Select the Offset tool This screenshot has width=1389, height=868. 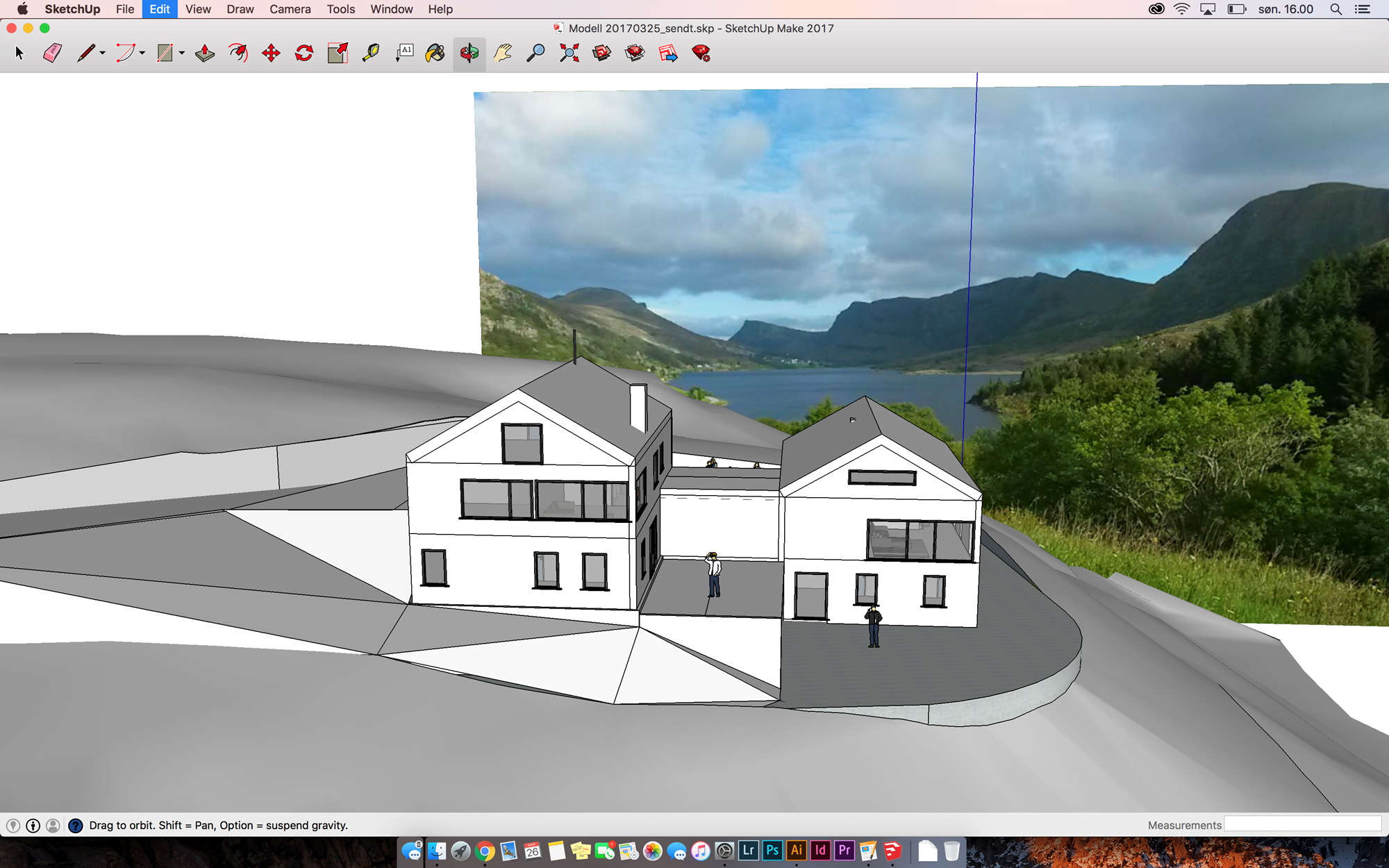238,53
